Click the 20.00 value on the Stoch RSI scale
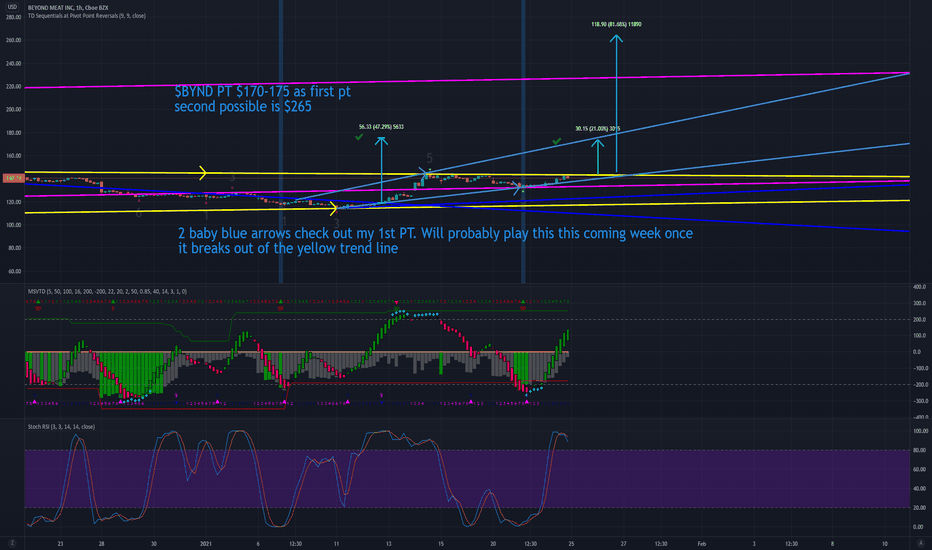 point(919,508)
